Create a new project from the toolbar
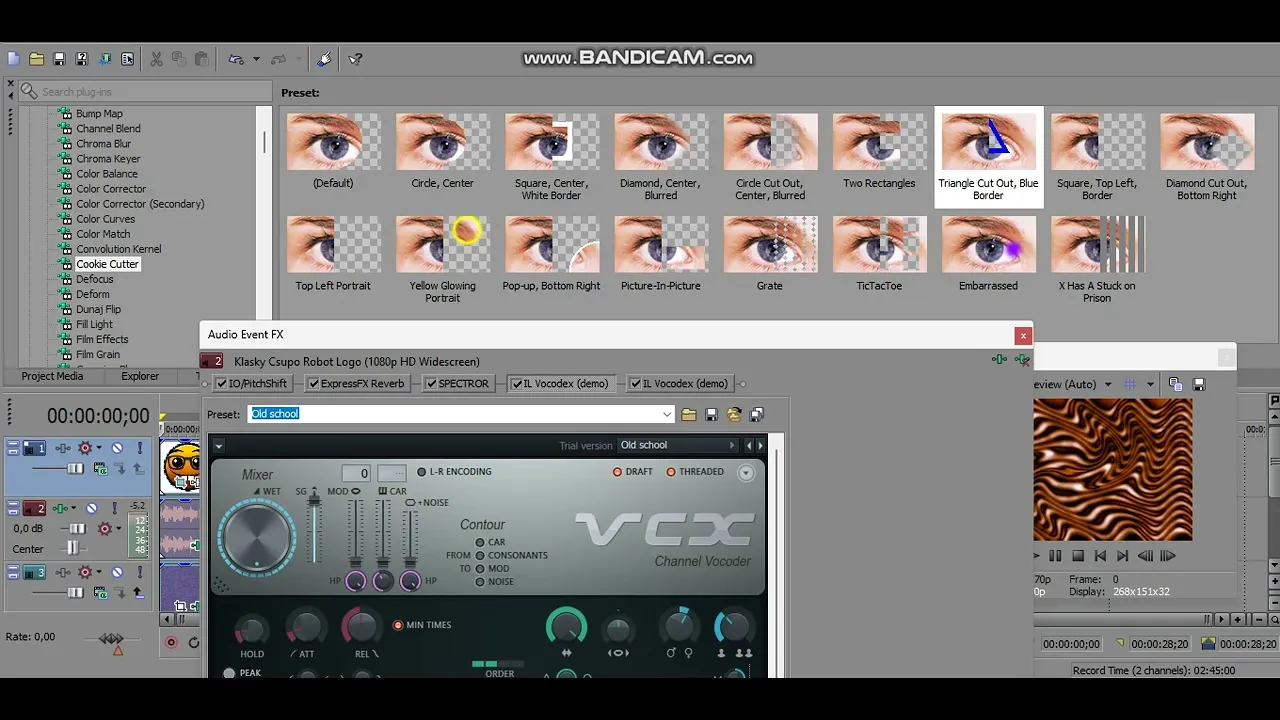1280x720 pixels. click(13, 59)
